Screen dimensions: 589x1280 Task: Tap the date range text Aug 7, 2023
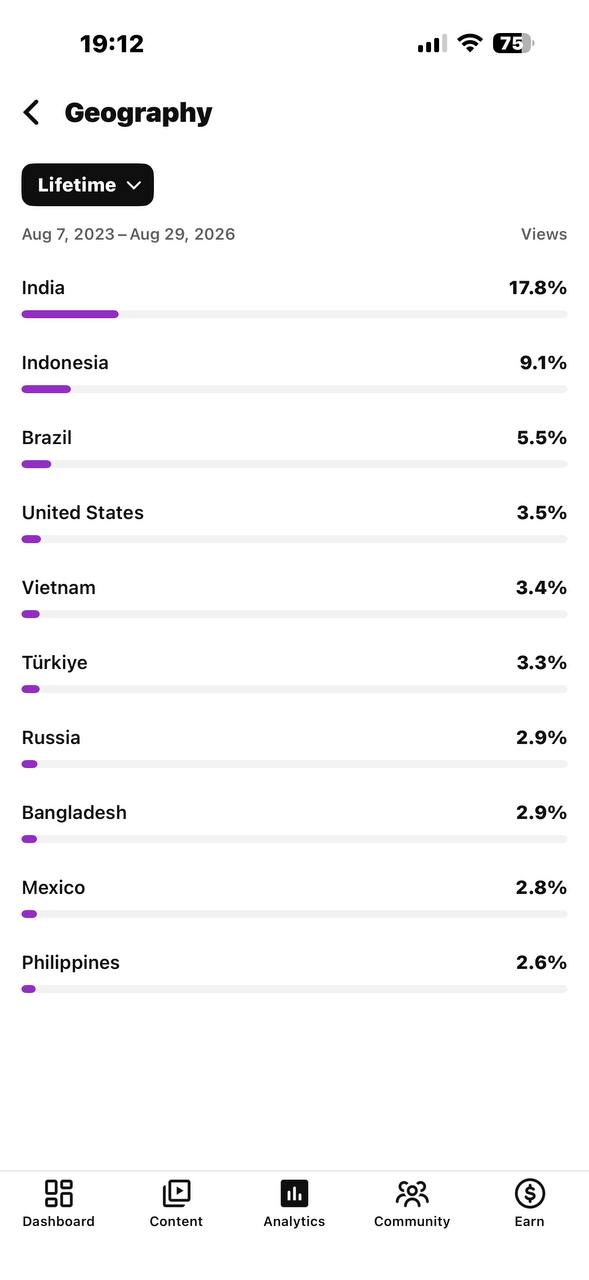(x=68, y=234)
